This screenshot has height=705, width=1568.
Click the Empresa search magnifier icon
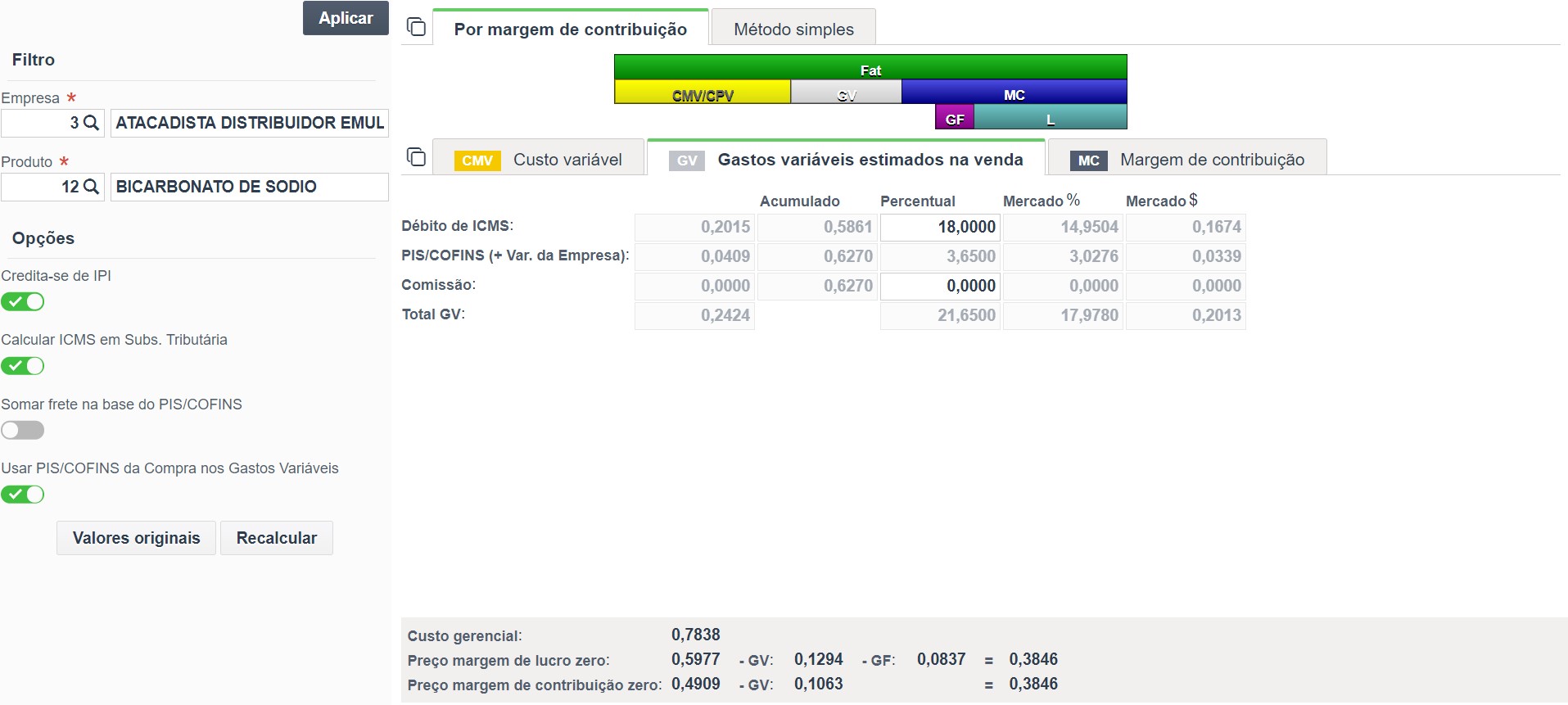92,123
